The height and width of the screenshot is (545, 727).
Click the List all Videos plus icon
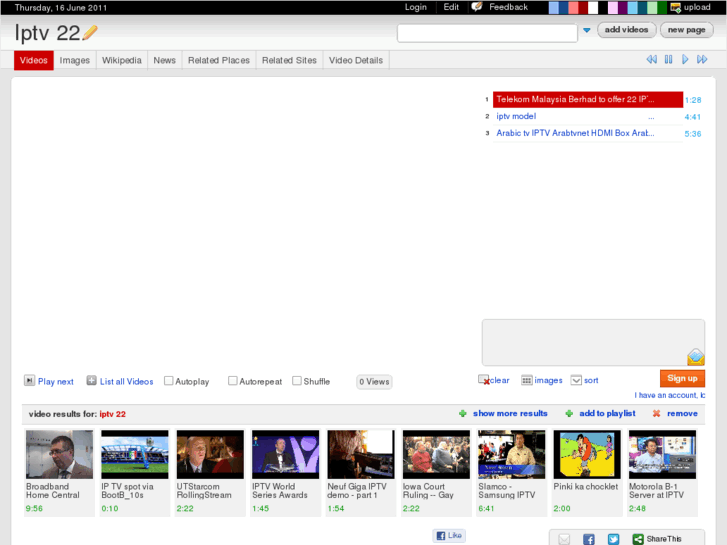click(x=91, y=381)
